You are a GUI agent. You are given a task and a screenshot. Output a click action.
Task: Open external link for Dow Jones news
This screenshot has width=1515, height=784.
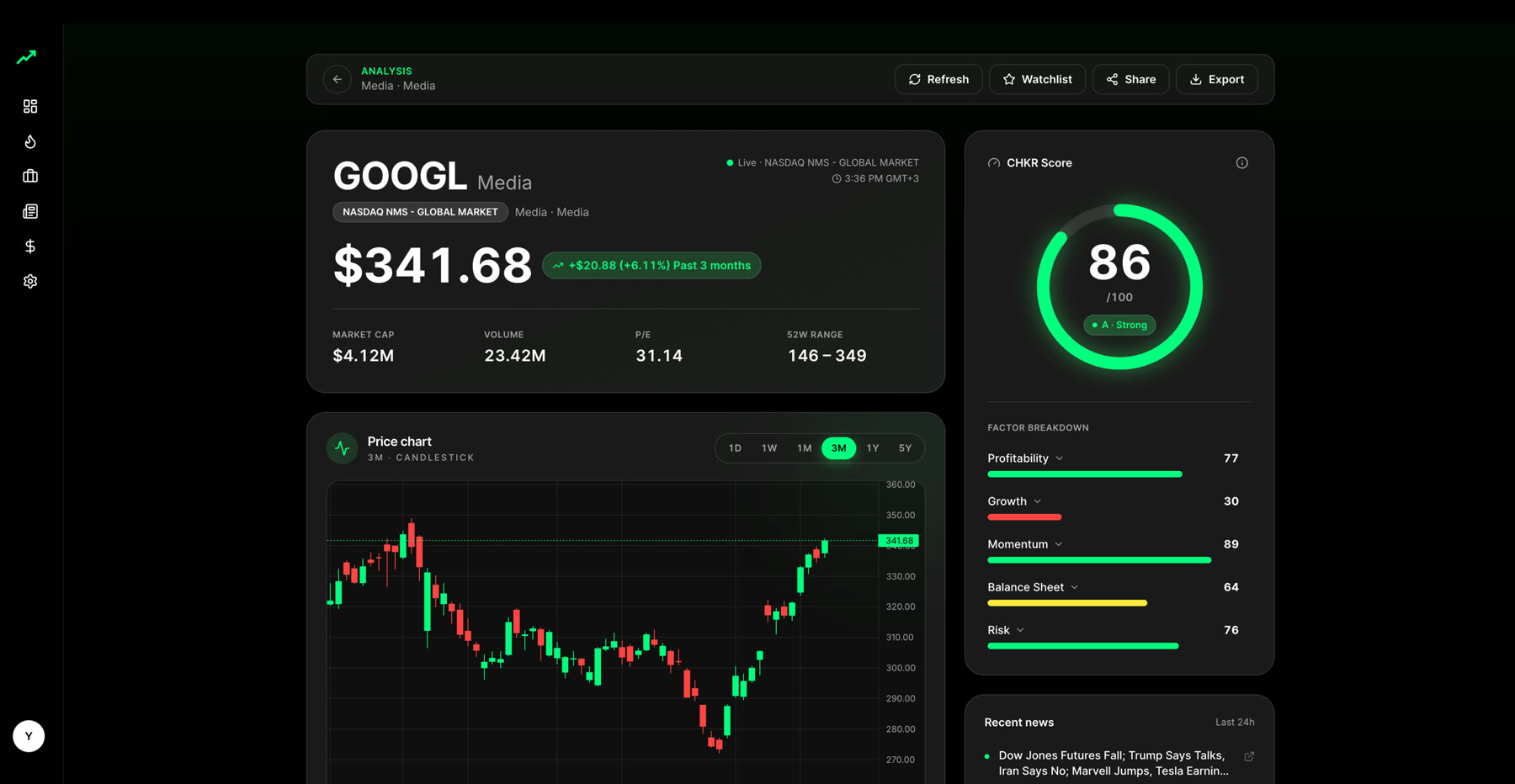pos(1249,756)
